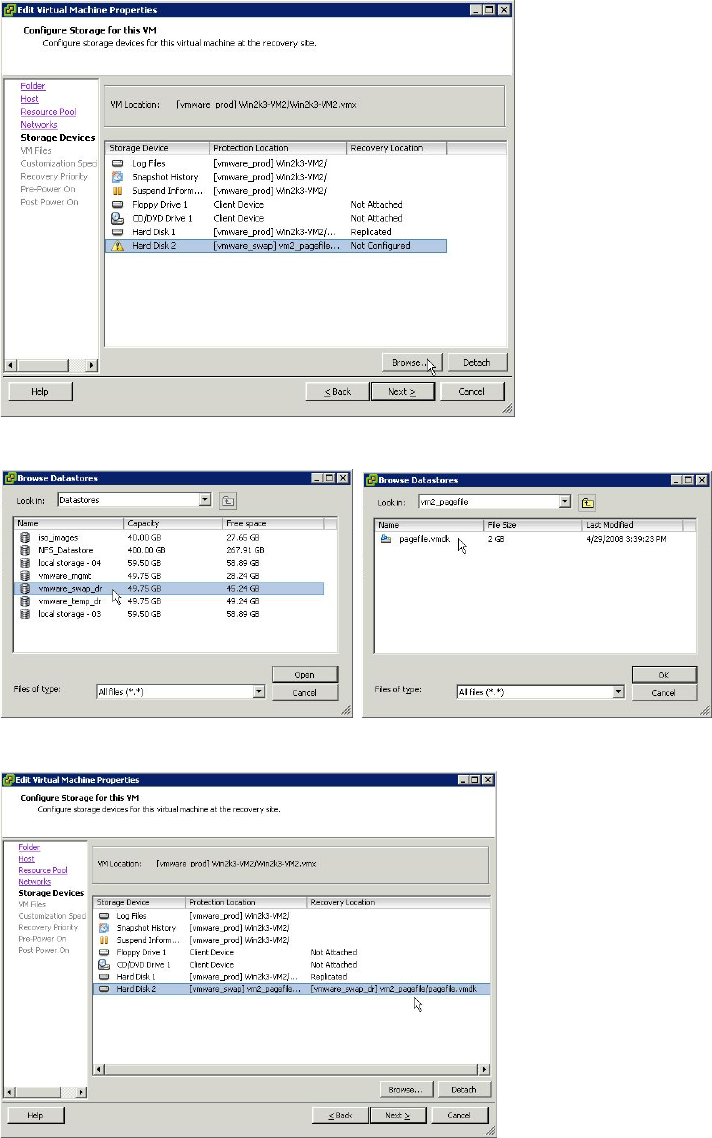This screenshot has width=712, height=1138.
Task: Select Floppy Drive 1 icon in top window
Action: click(x=118, y=204)
